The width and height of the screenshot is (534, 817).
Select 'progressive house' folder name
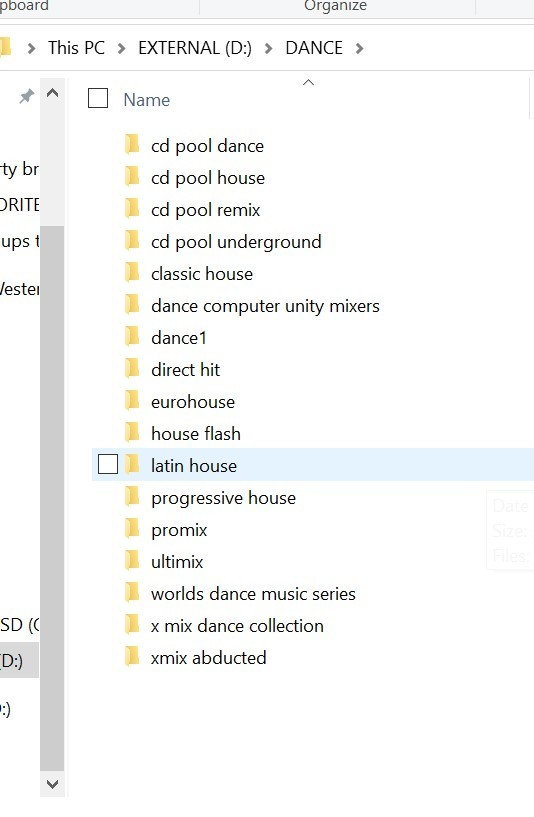point(223,498)
